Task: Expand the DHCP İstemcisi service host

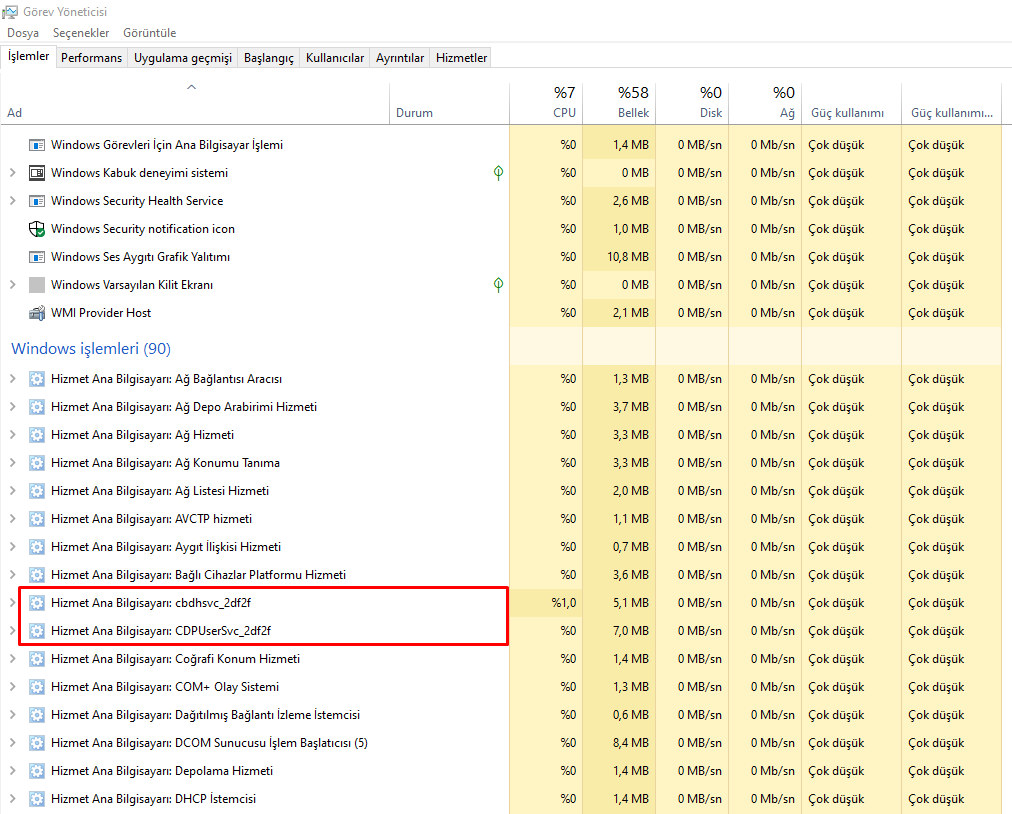Action: click(x=12, y=799)
